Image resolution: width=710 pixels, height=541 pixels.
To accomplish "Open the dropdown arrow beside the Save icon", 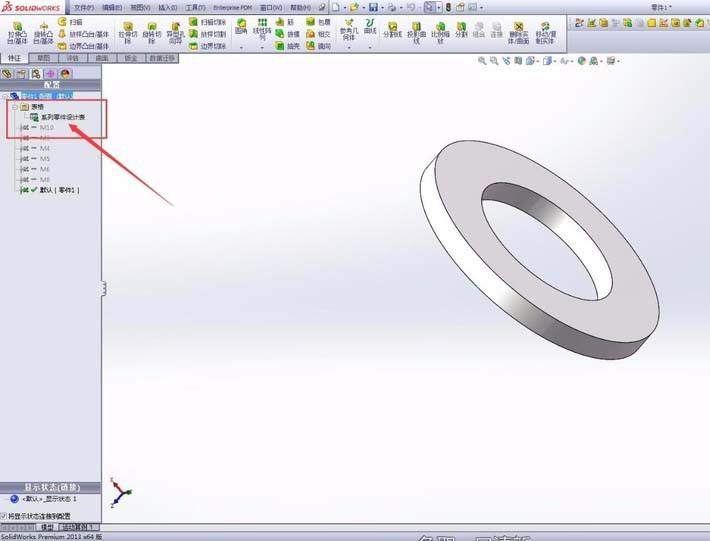I will pyautogui.click(x=382, y=8).
